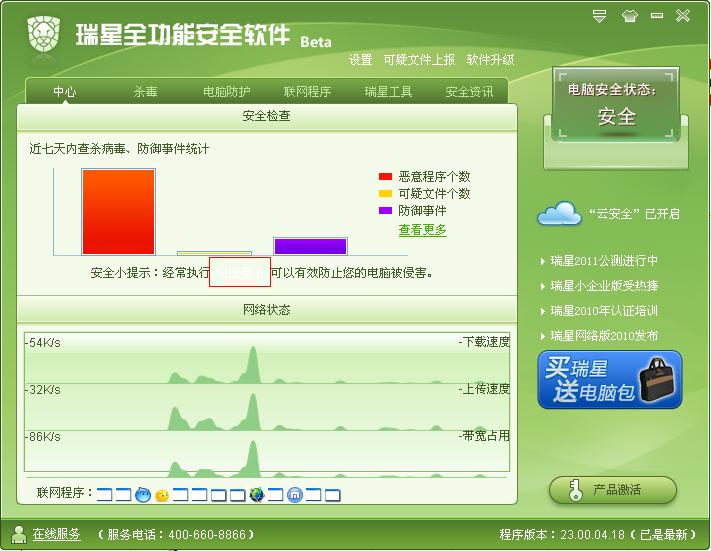Click the "云安全" 已开启 status text
The image size is (711, 551).
pos(634,214)
